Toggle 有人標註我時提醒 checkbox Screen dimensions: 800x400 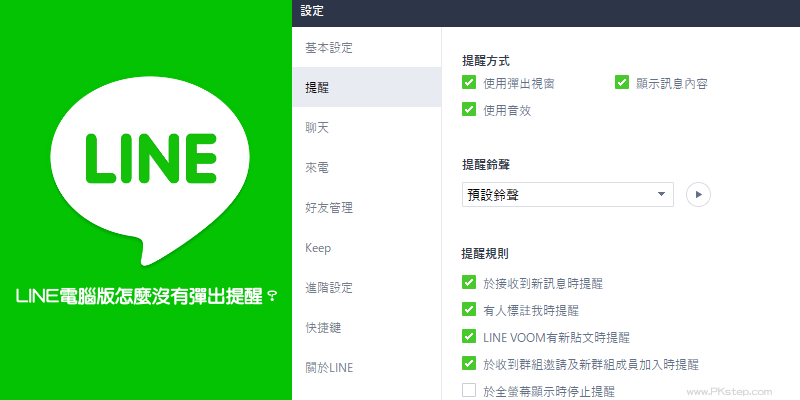coord(468,309)
